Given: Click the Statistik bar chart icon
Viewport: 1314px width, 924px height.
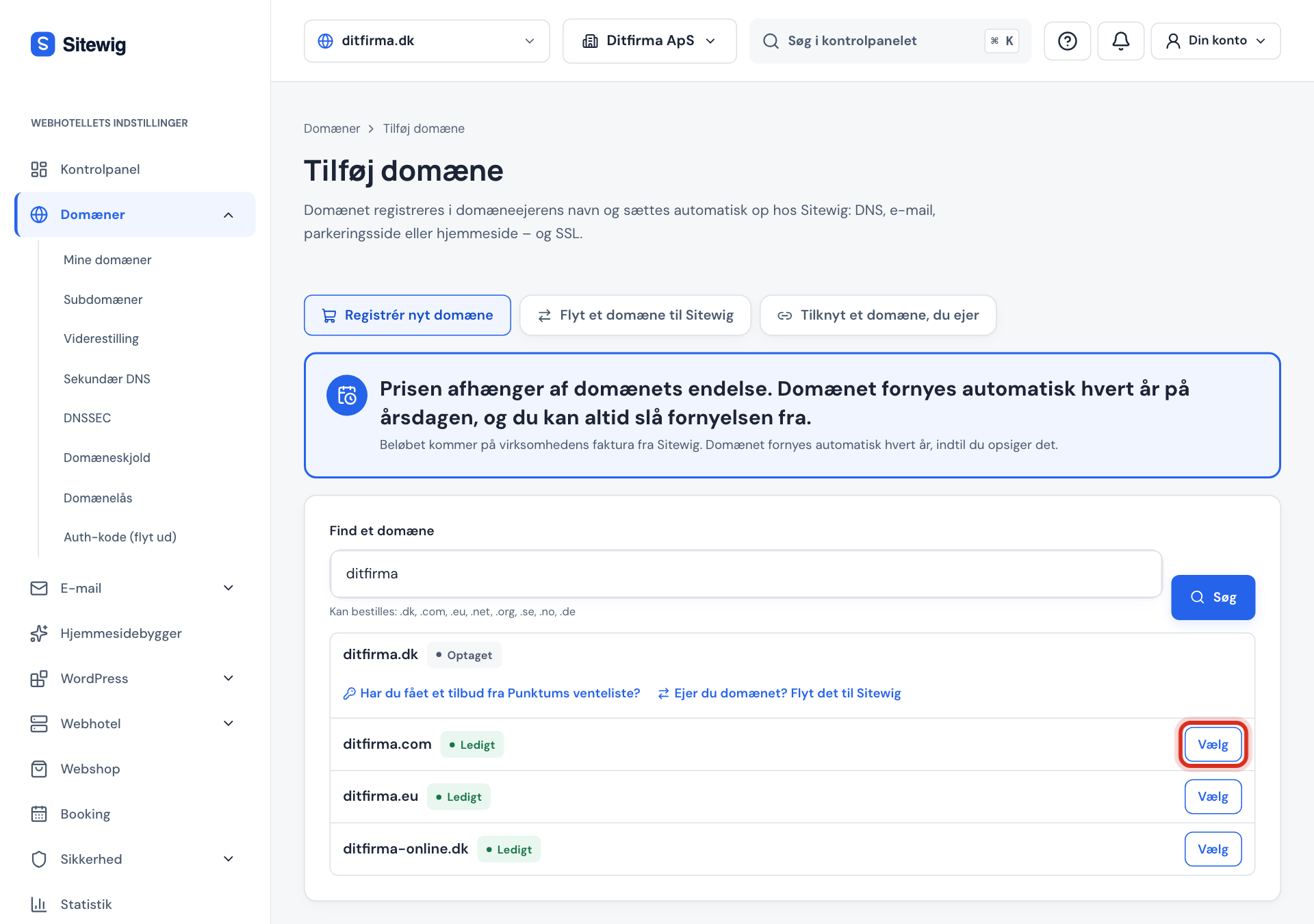Looking at the screenshot, I should click(x=39, y=904).
